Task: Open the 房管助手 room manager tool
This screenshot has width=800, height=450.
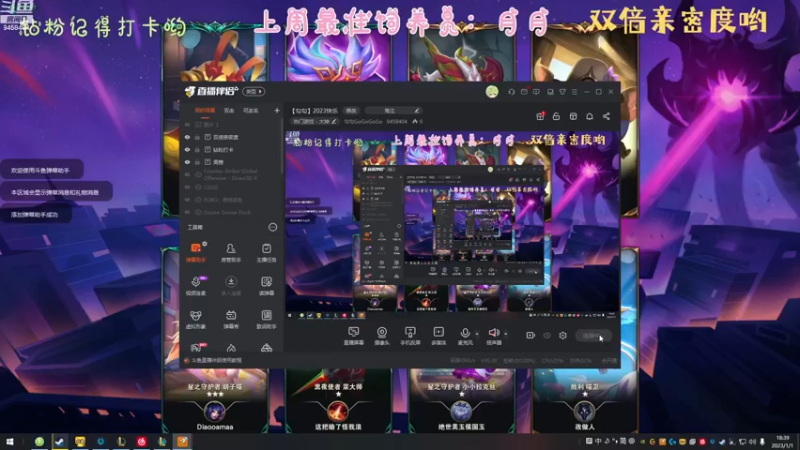Action: [231, 253]
